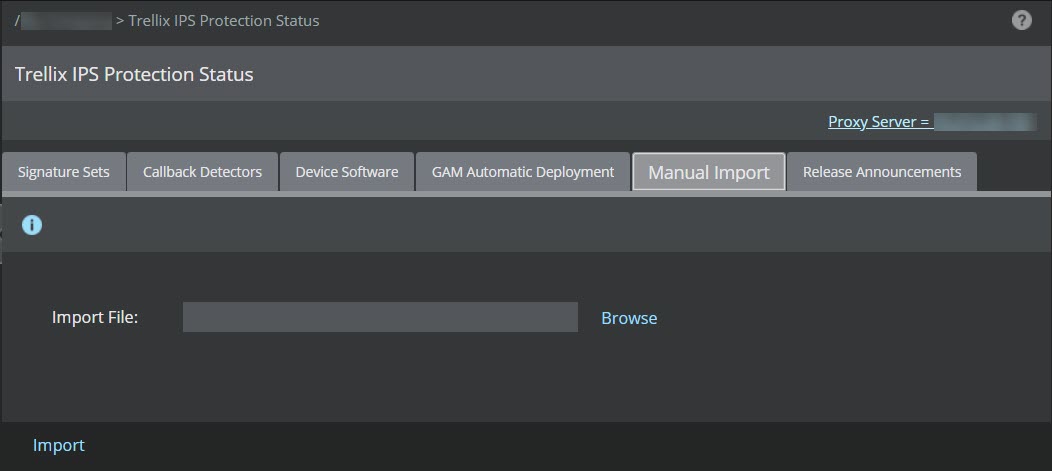Click the Import File label
1052x471 pixels.
click(95, 317)
